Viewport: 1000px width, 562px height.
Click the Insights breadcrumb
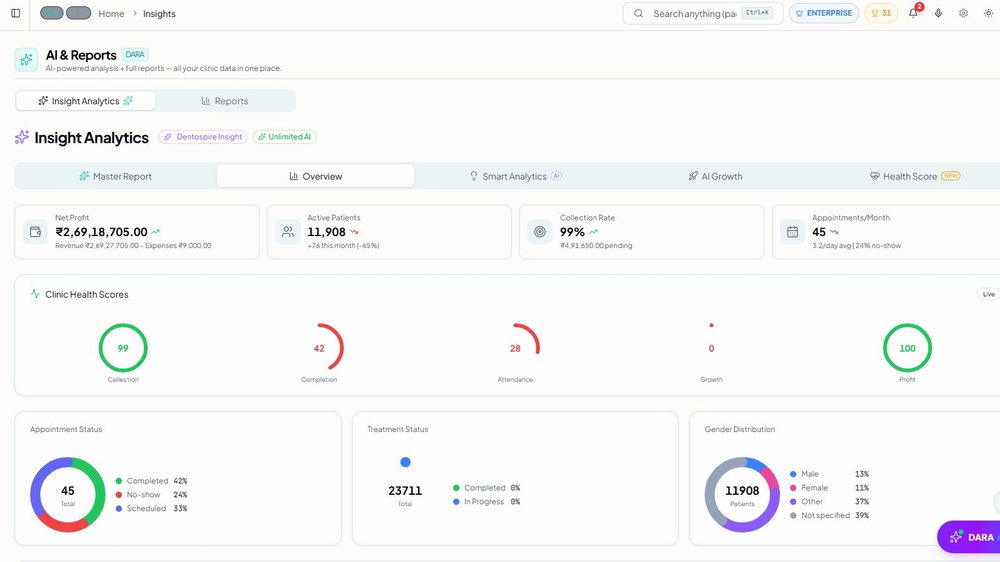click(x=159, y=13)
